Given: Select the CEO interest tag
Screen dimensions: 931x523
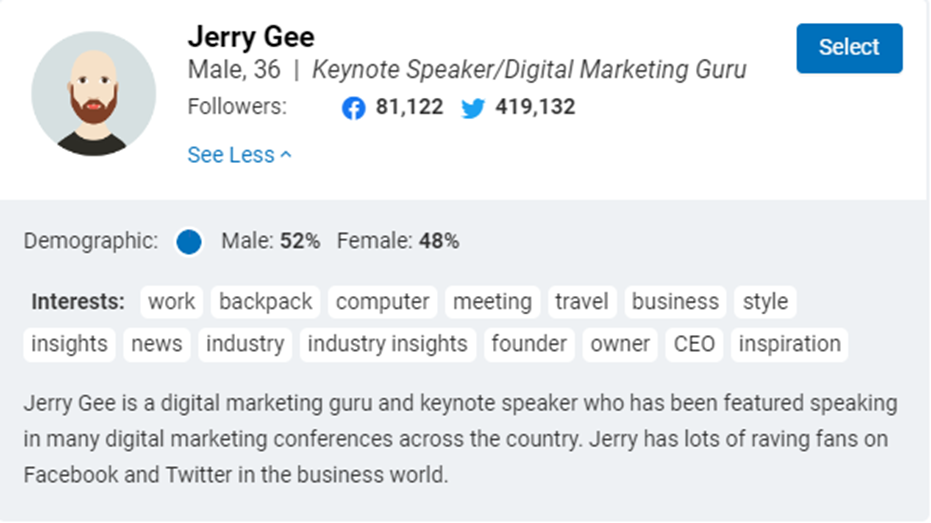Looking at the screenshot, I should pyautogui.click(x=694, y=344).
